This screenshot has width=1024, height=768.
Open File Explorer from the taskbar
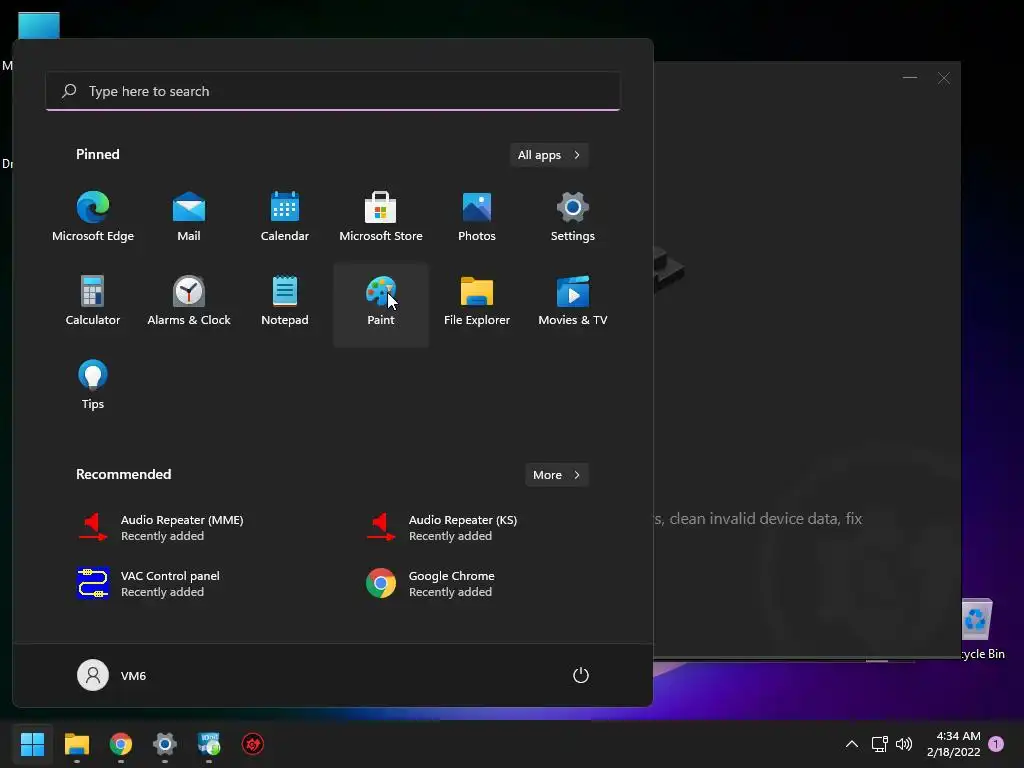point(76,744)
